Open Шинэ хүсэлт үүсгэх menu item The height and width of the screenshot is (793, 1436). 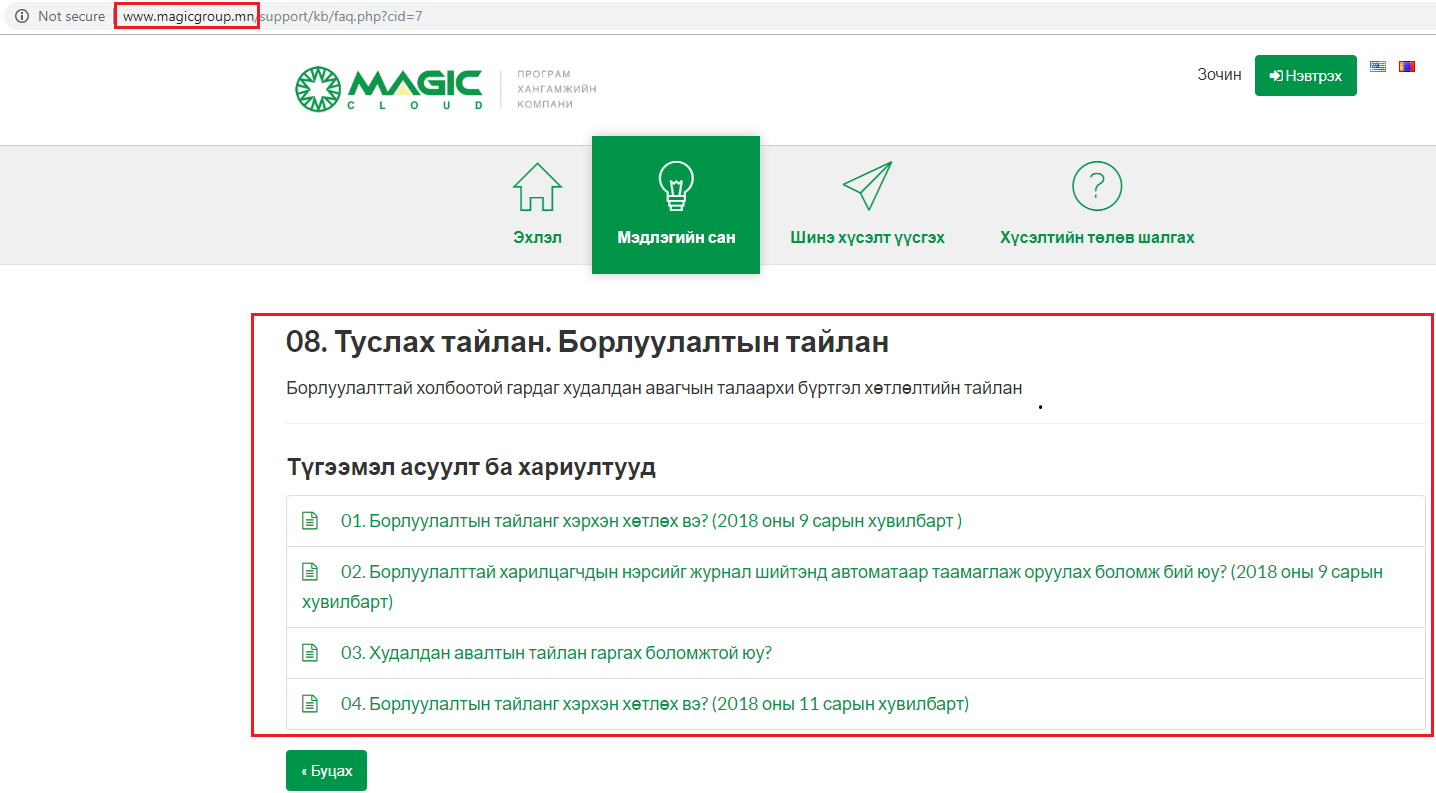(x=866, y=238)
